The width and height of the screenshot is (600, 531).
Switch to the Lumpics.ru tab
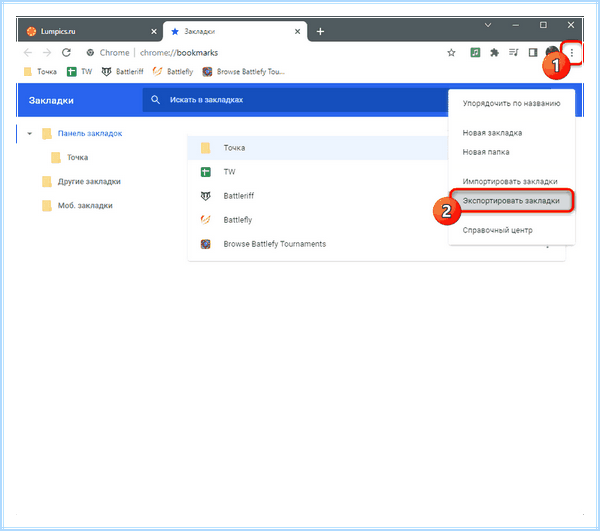[90, 31]
